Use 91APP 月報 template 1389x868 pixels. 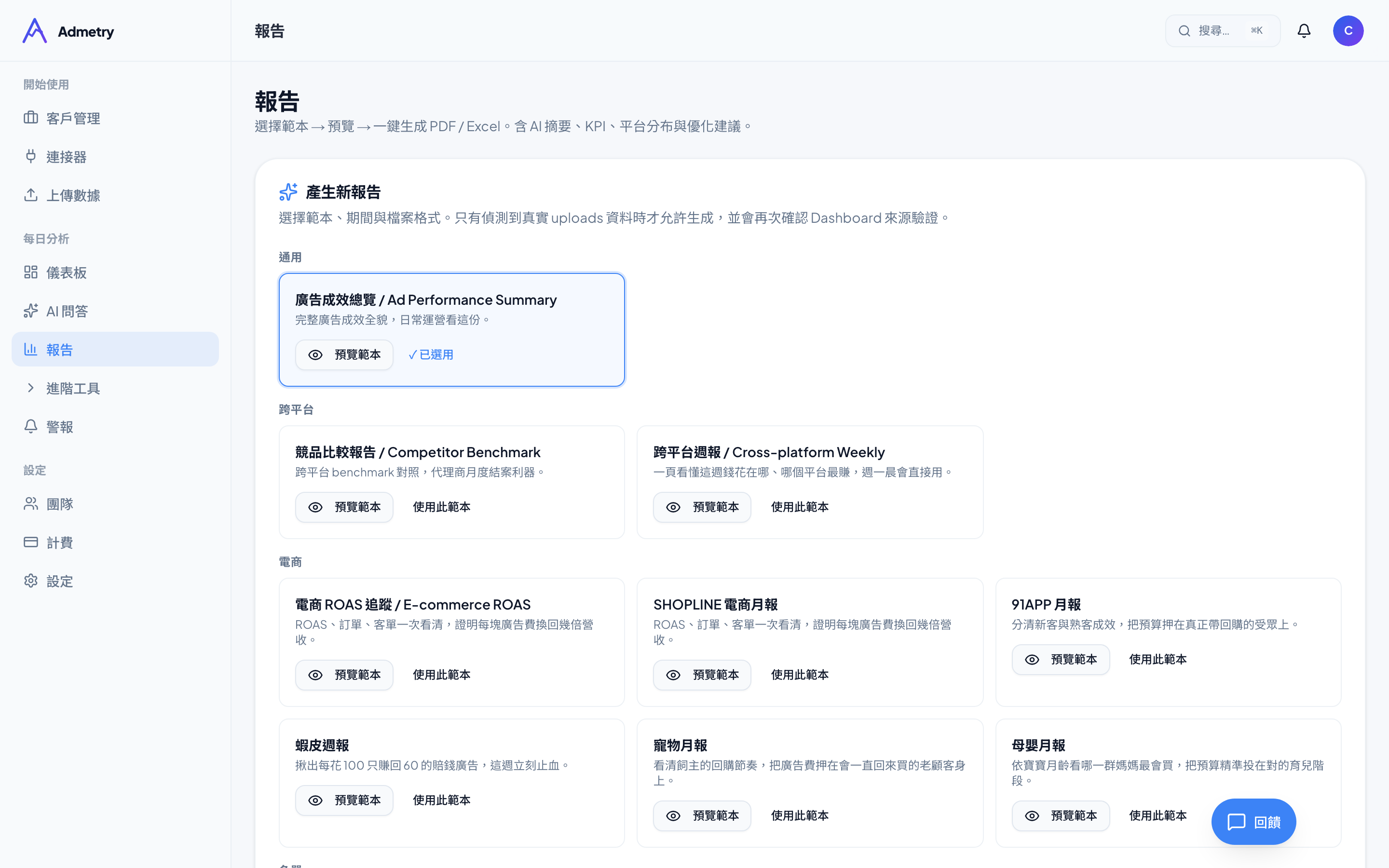pyautogui.click(x=1157, y=660)
